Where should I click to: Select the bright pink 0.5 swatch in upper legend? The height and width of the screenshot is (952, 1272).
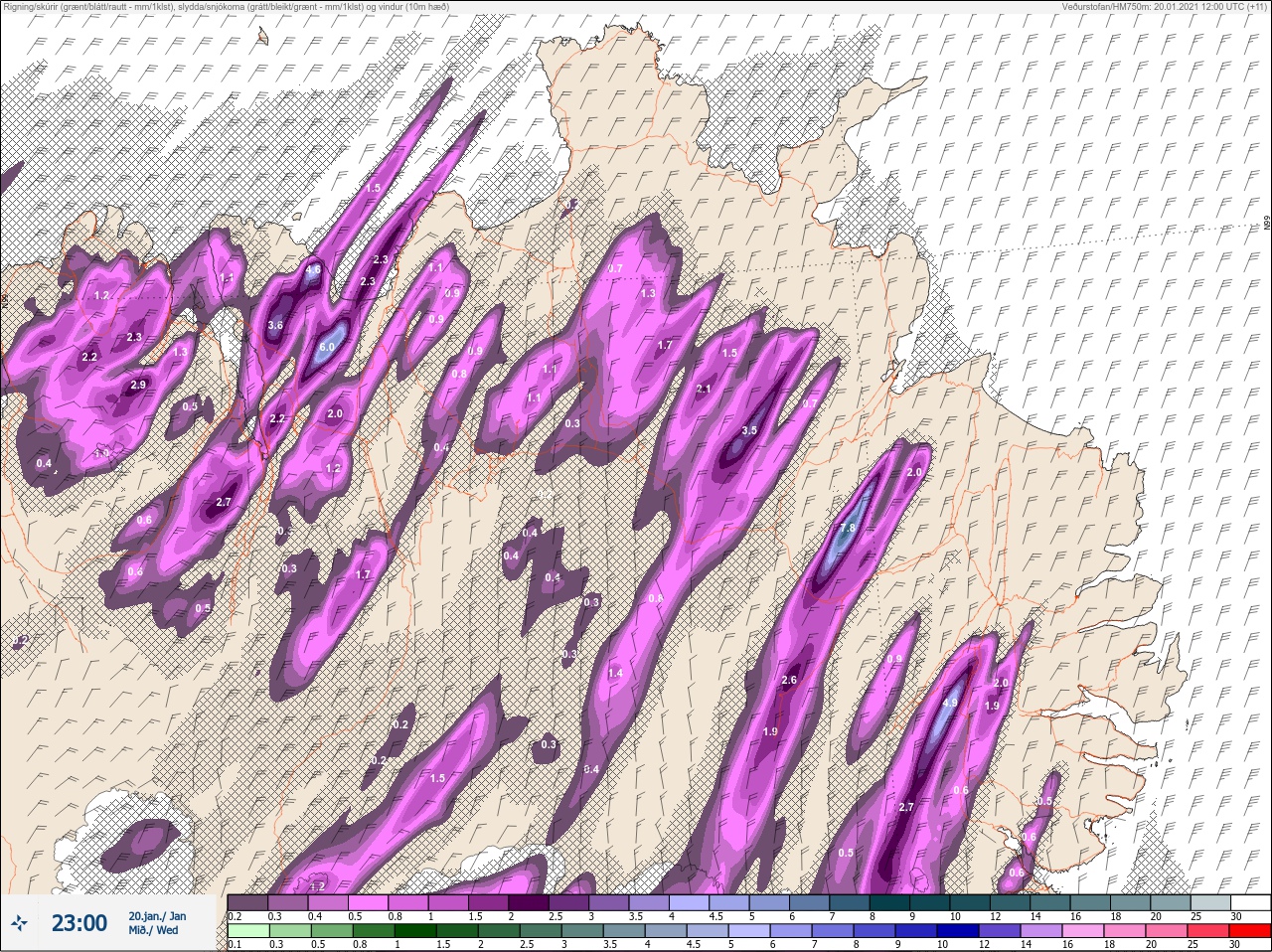[x=368, y=902]
